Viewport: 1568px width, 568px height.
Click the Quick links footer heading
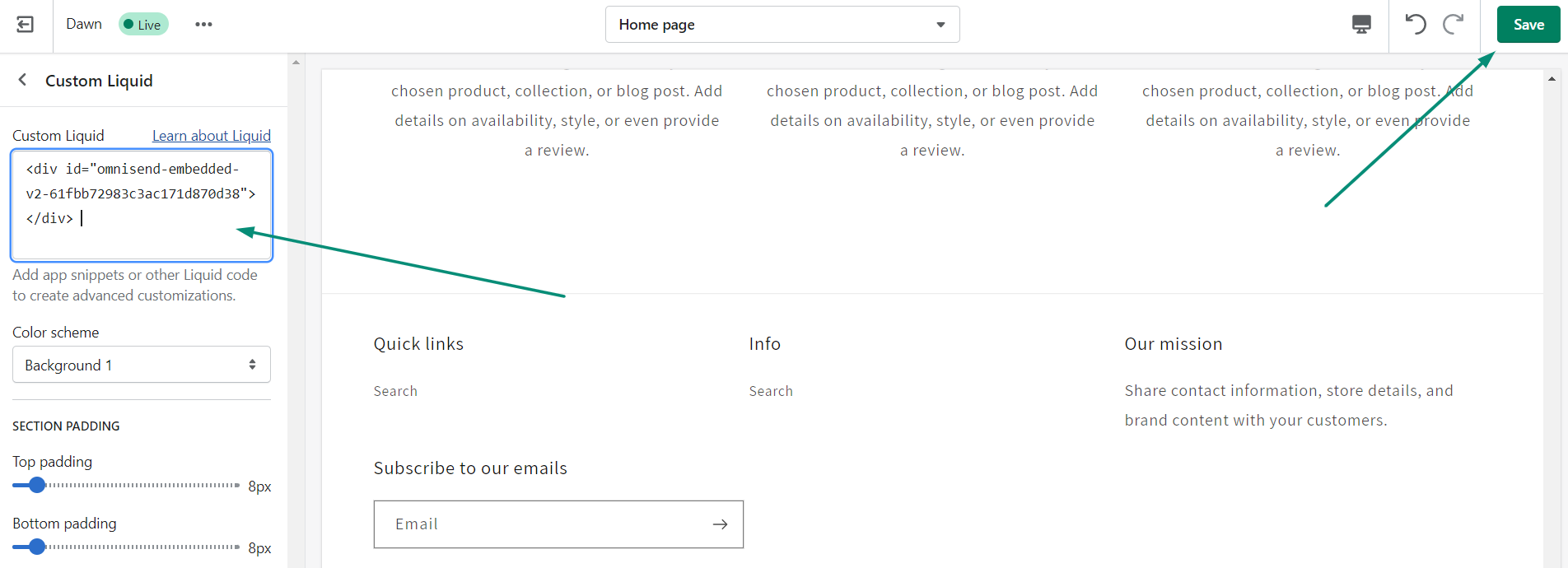(x=418, y=343)
